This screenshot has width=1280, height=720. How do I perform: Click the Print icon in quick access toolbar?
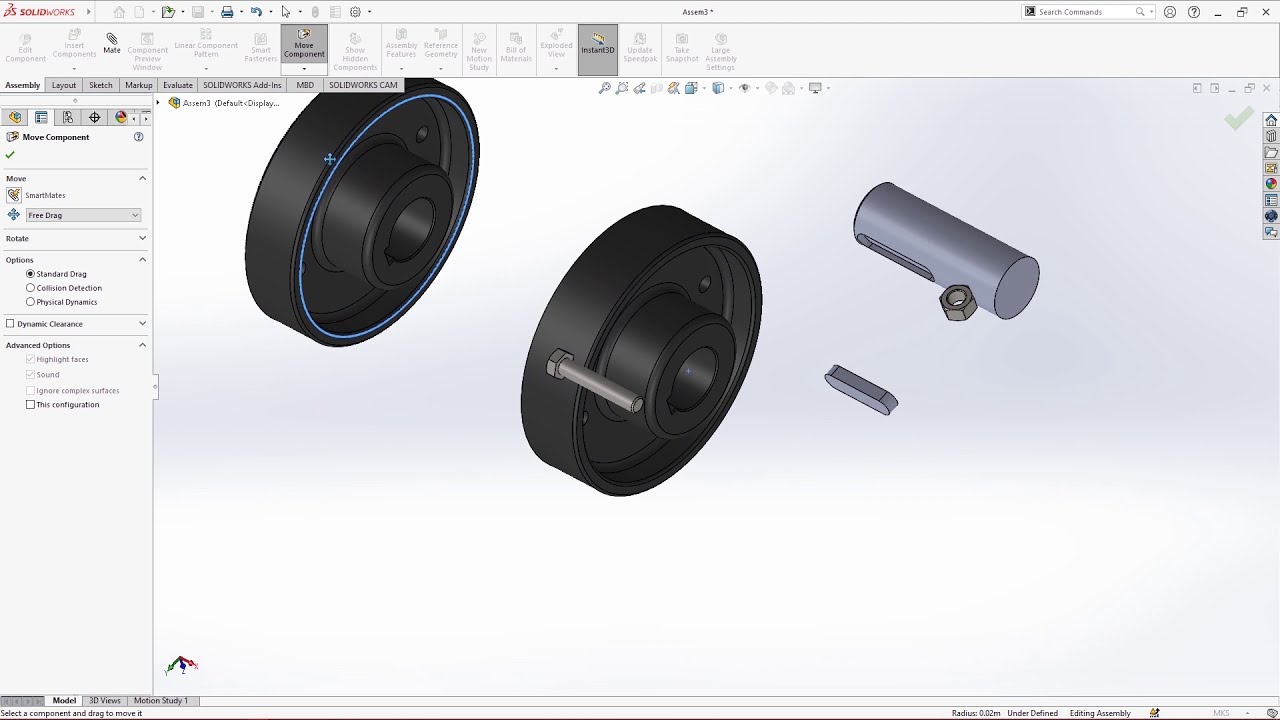tap(227, 12)
